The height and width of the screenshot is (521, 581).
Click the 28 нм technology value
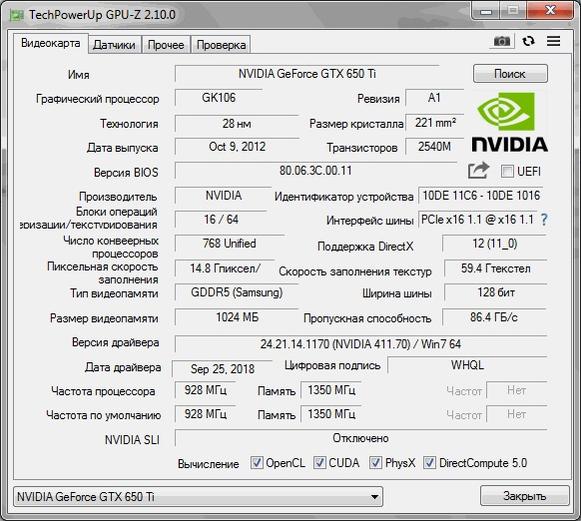(237, 123)
